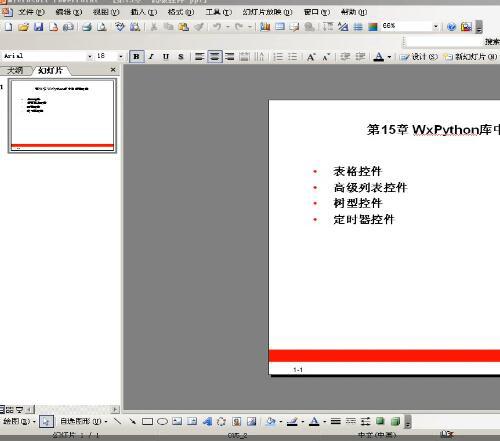Select the Arrow drawing tool
Screen dimensions: 500x441
pos(132,421)
